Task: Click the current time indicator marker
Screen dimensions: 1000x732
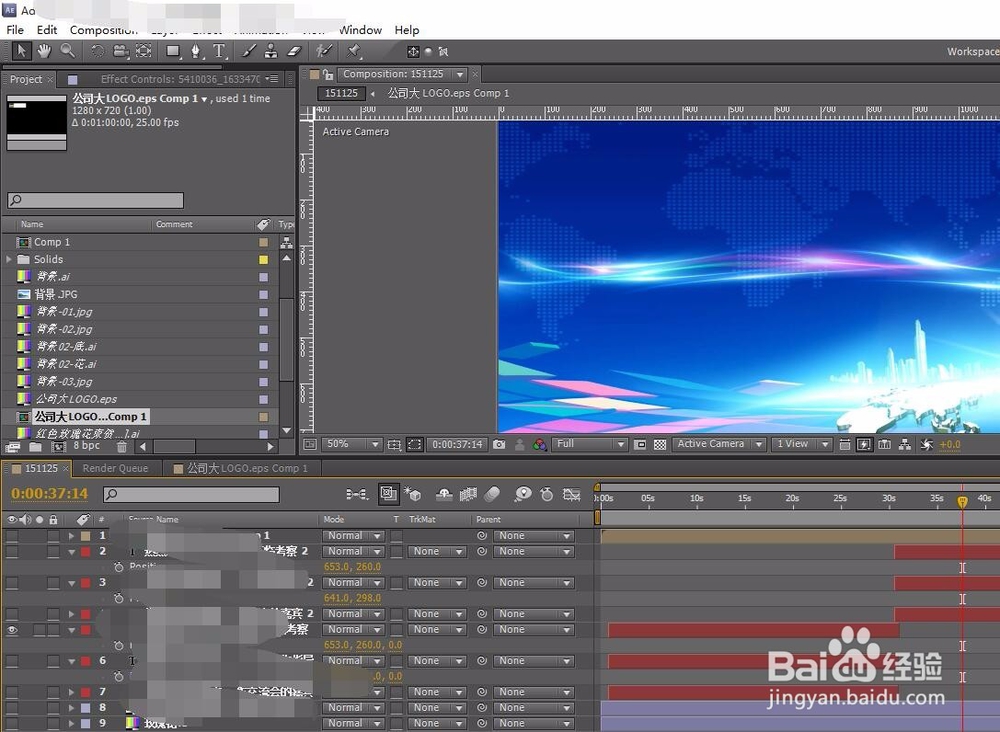Action: 962,502
